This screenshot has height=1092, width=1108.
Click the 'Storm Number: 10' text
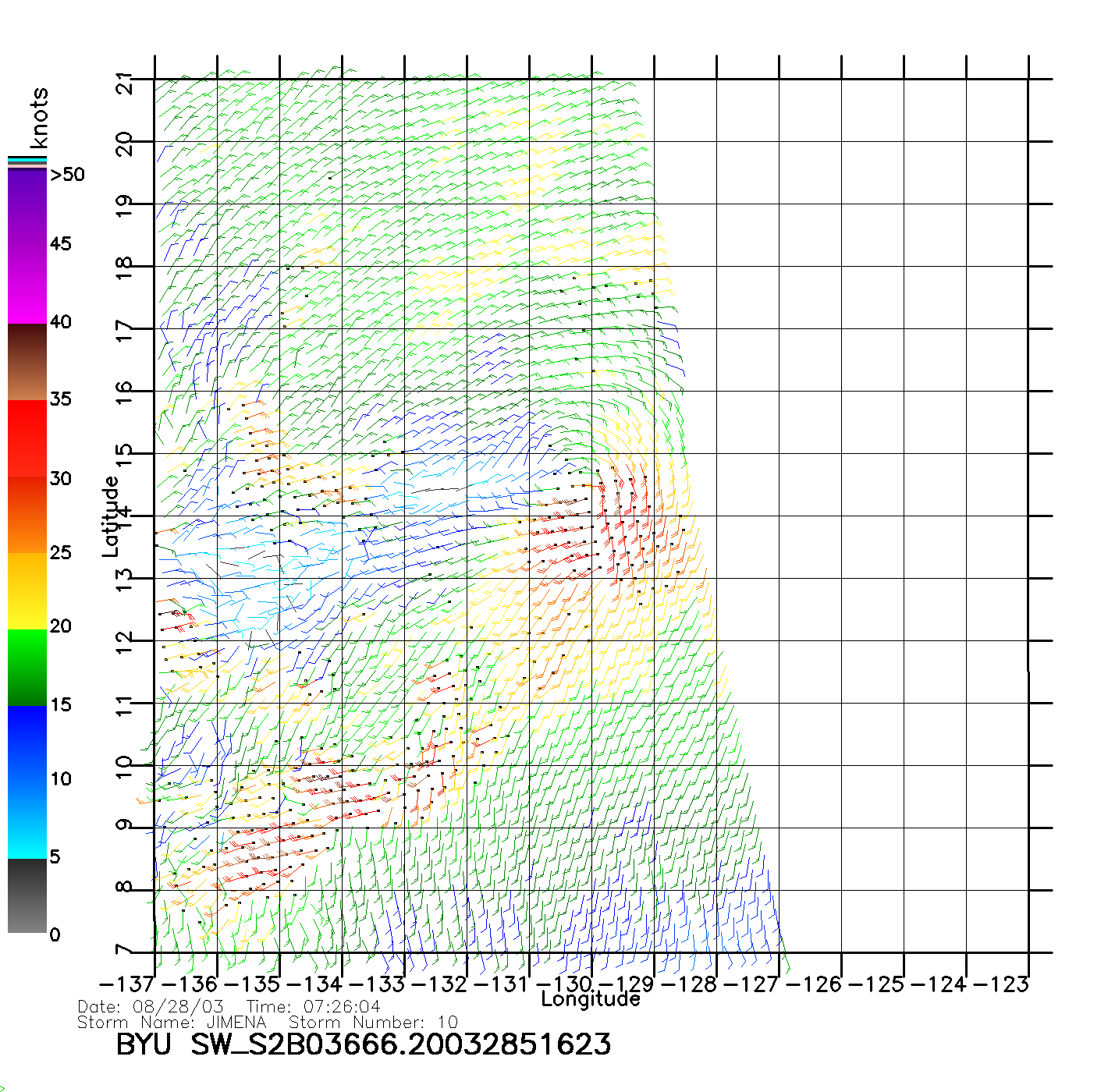point(373,1023)
